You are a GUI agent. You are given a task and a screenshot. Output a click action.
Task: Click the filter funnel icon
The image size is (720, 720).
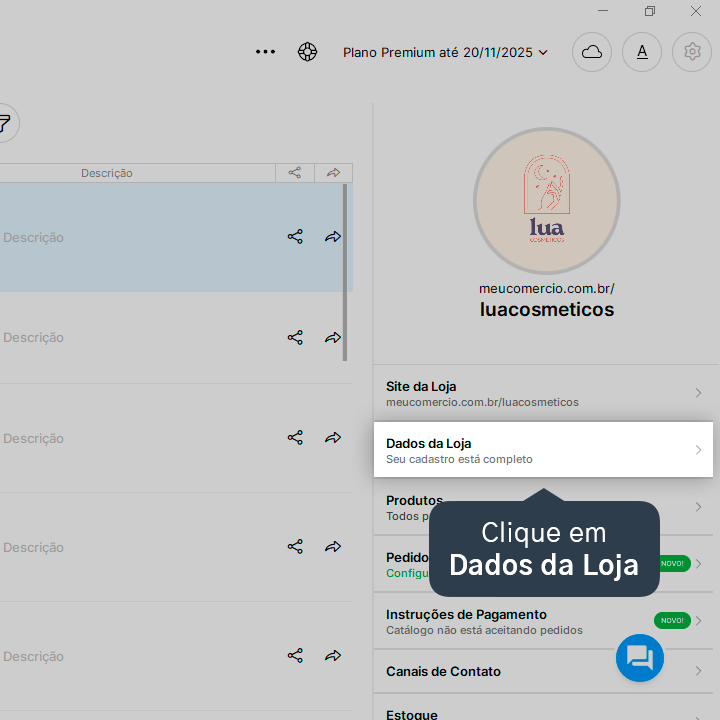[x=5, y=123]
